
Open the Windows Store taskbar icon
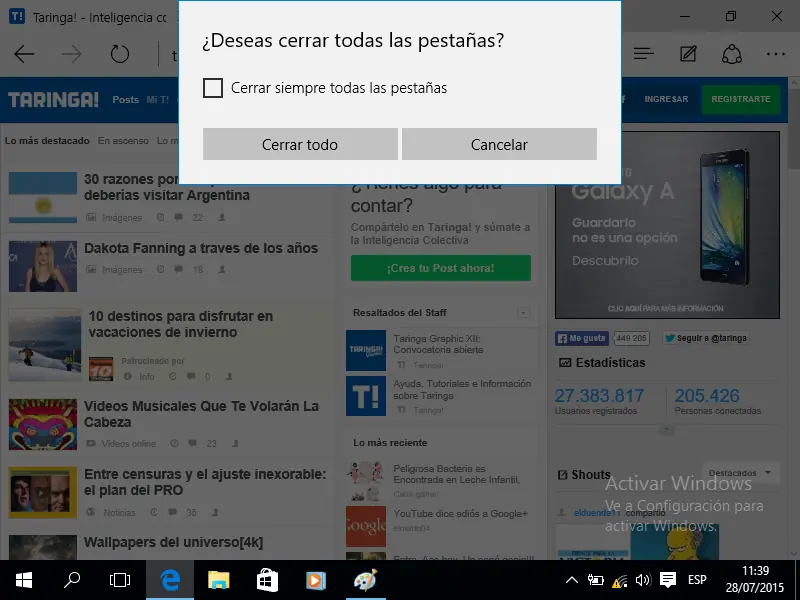pyautogui.click(x=267, y=580)
